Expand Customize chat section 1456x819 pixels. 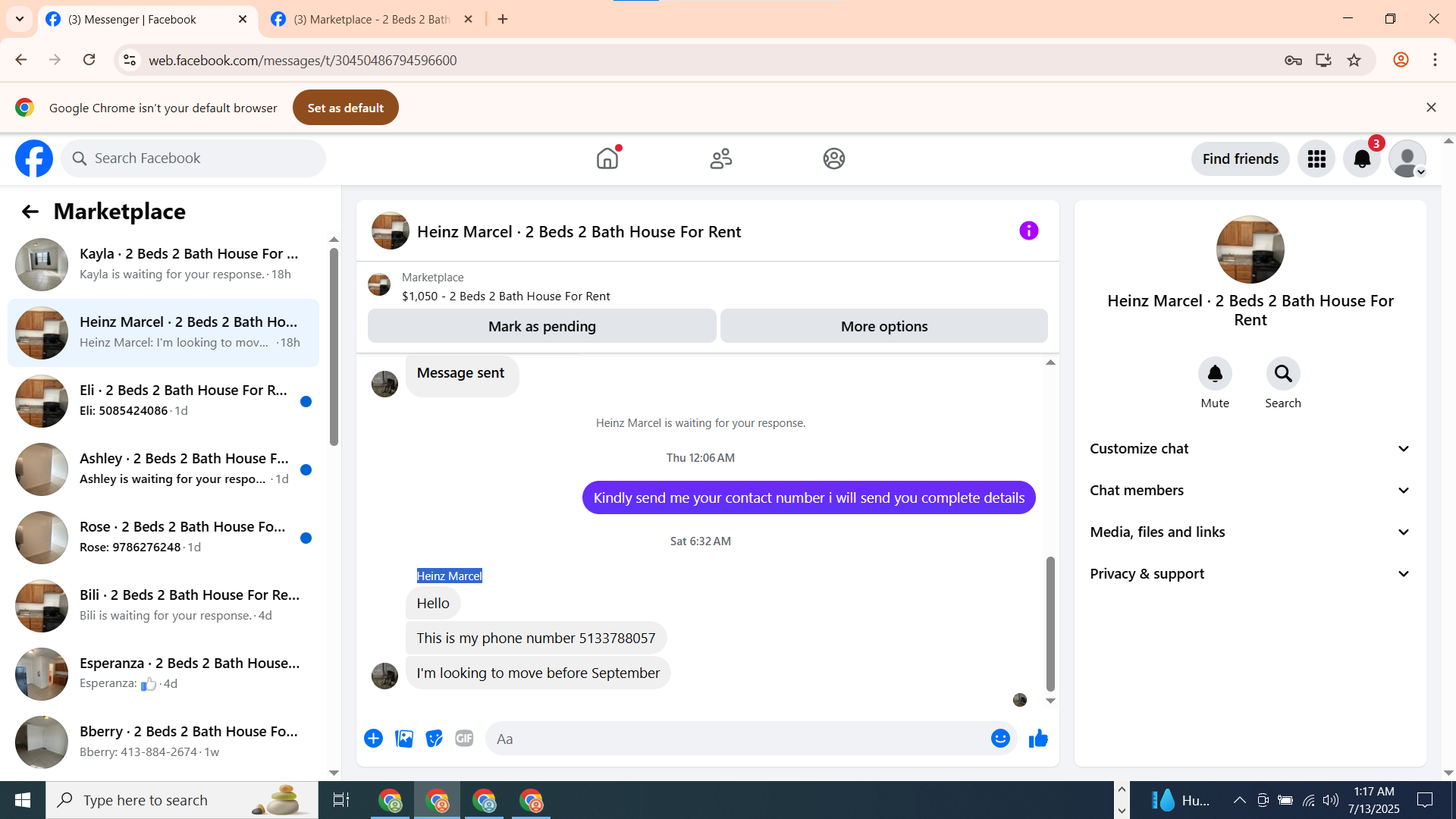(1250, 448)
